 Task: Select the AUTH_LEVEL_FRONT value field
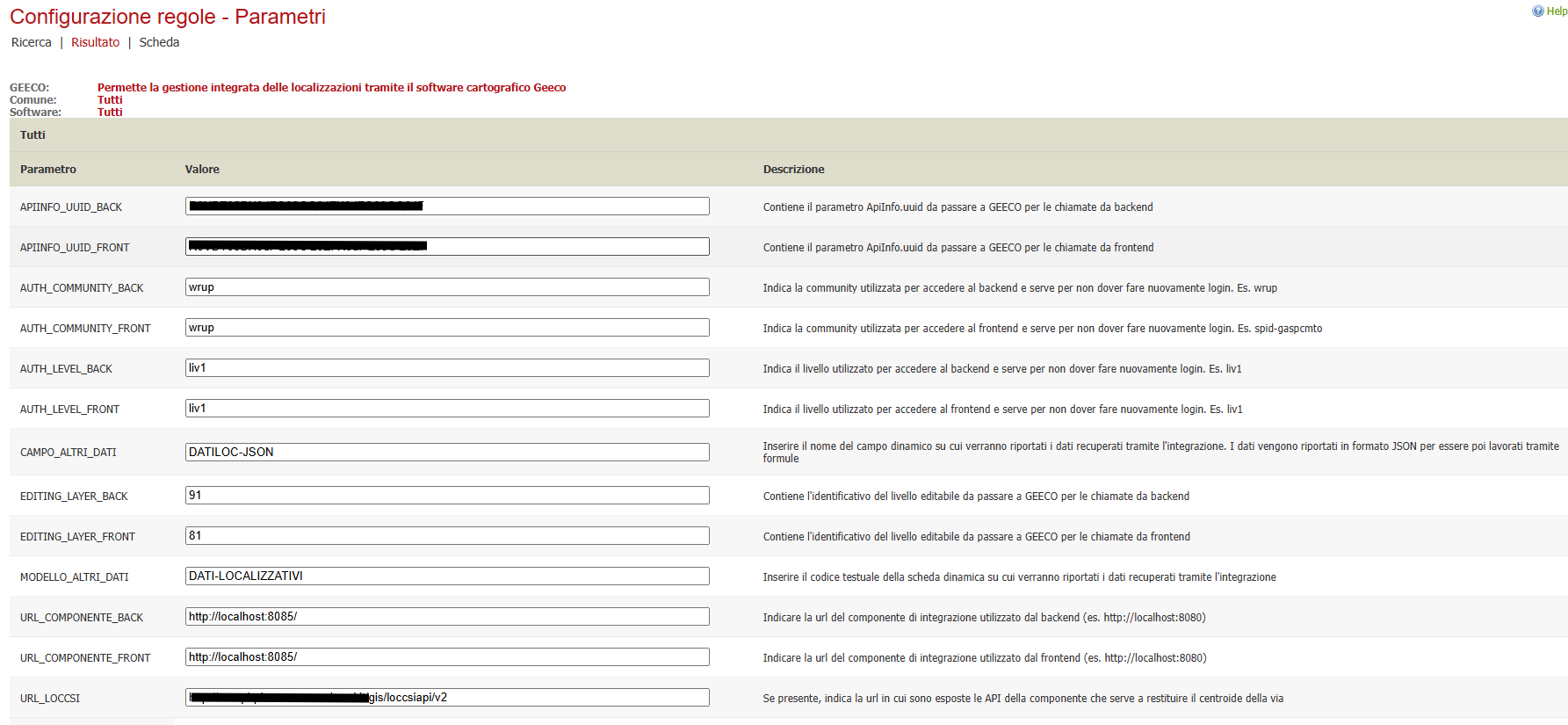[x=447, y=409]
